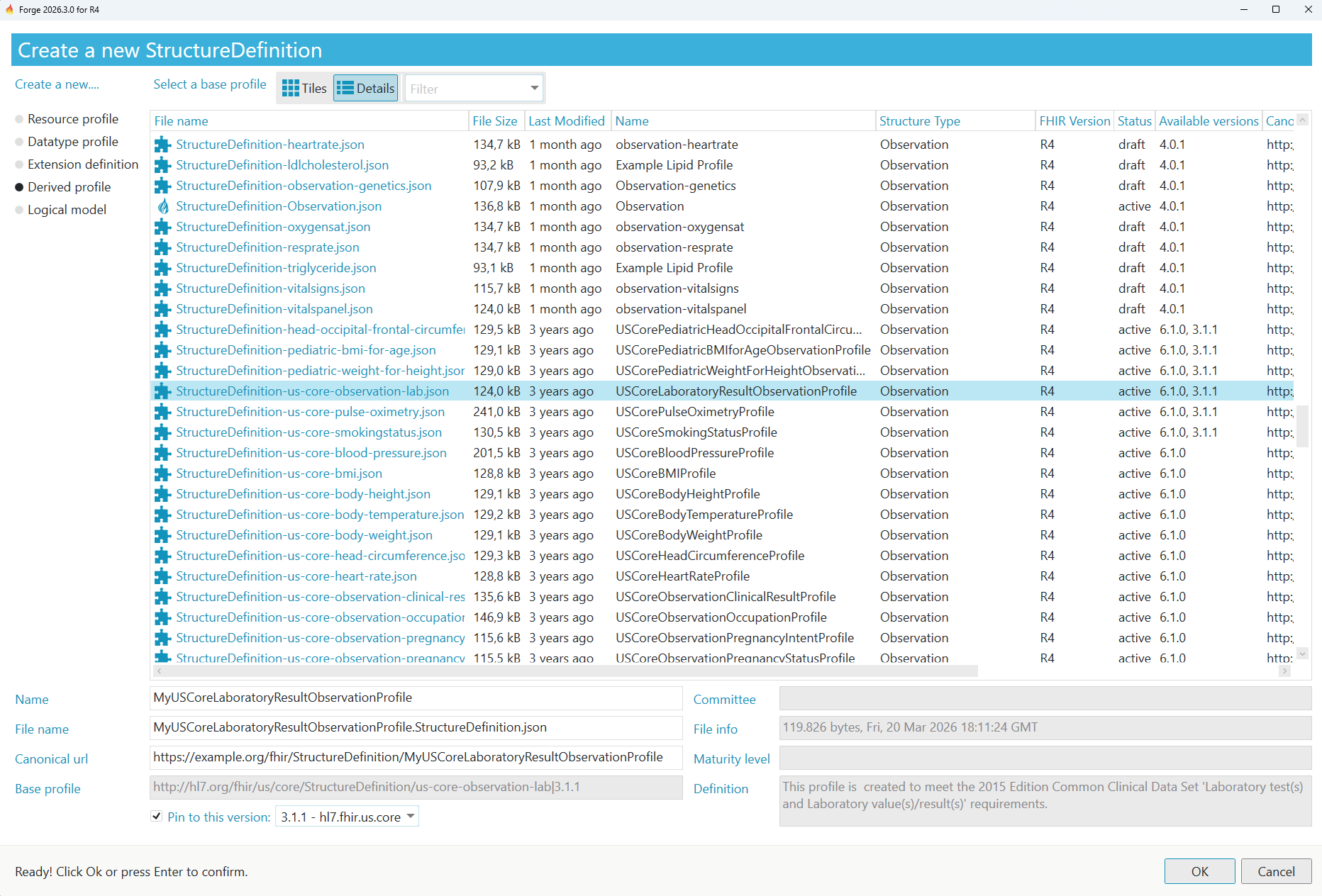Image resolution: width=1322 pixels, height=896 pixels.
Task: Click puzzle icon of StructureDefinition-triglyceride.json
Action: pos(163,268)
